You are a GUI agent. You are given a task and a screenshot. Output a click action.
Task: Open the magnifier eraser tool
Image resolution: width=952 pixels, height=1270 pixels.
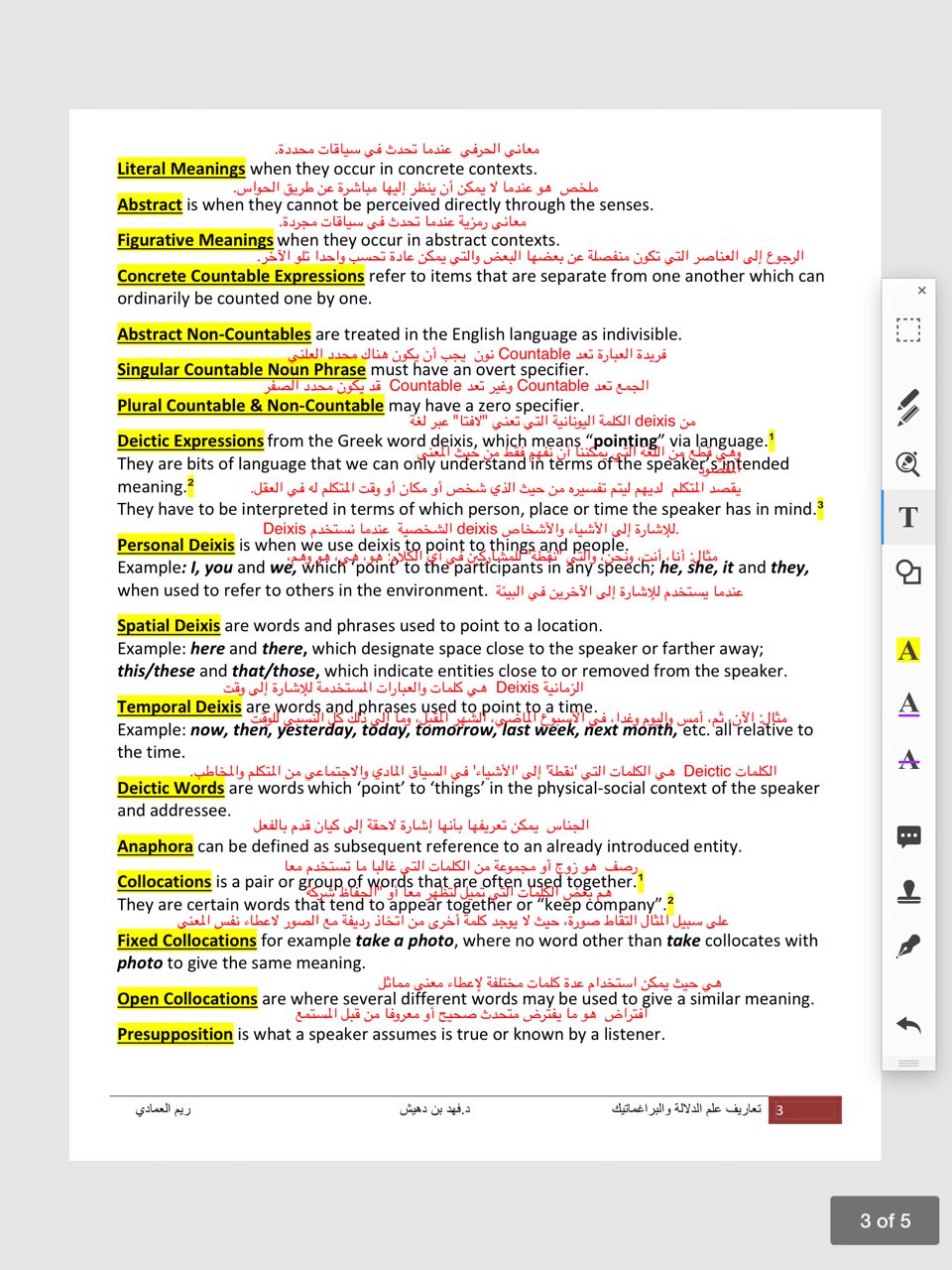click(x=908, y=463)
